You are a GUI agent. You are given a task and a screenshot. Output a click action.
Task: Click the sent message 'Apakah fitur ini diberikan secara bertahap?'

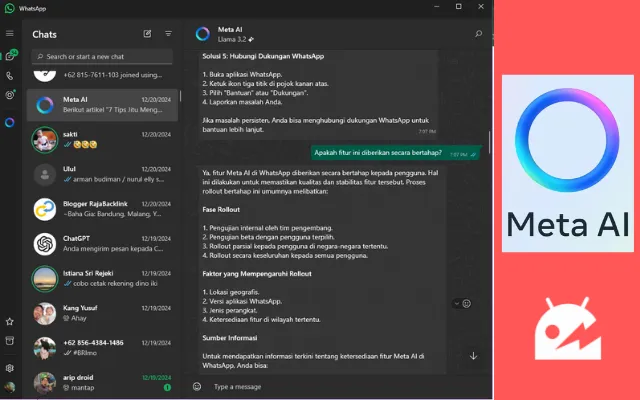394,153
